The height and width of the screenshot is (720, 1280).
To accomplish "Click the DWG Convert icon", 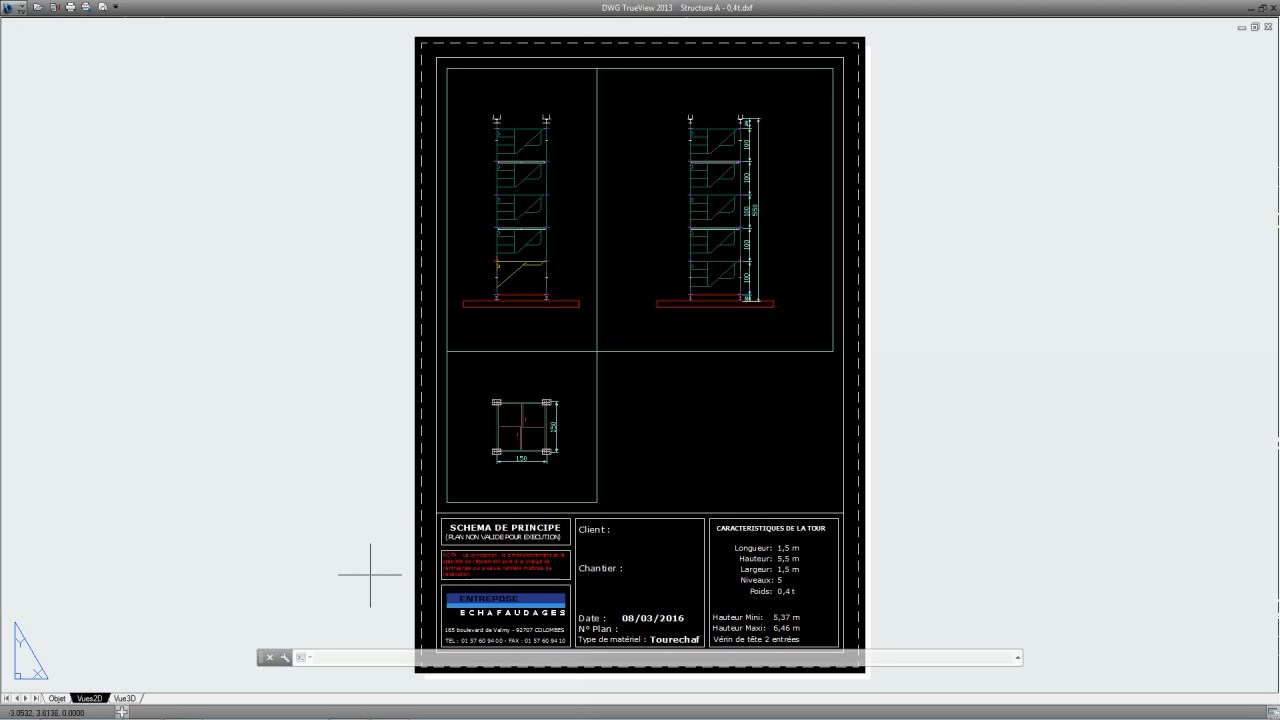I will [54, 7].
